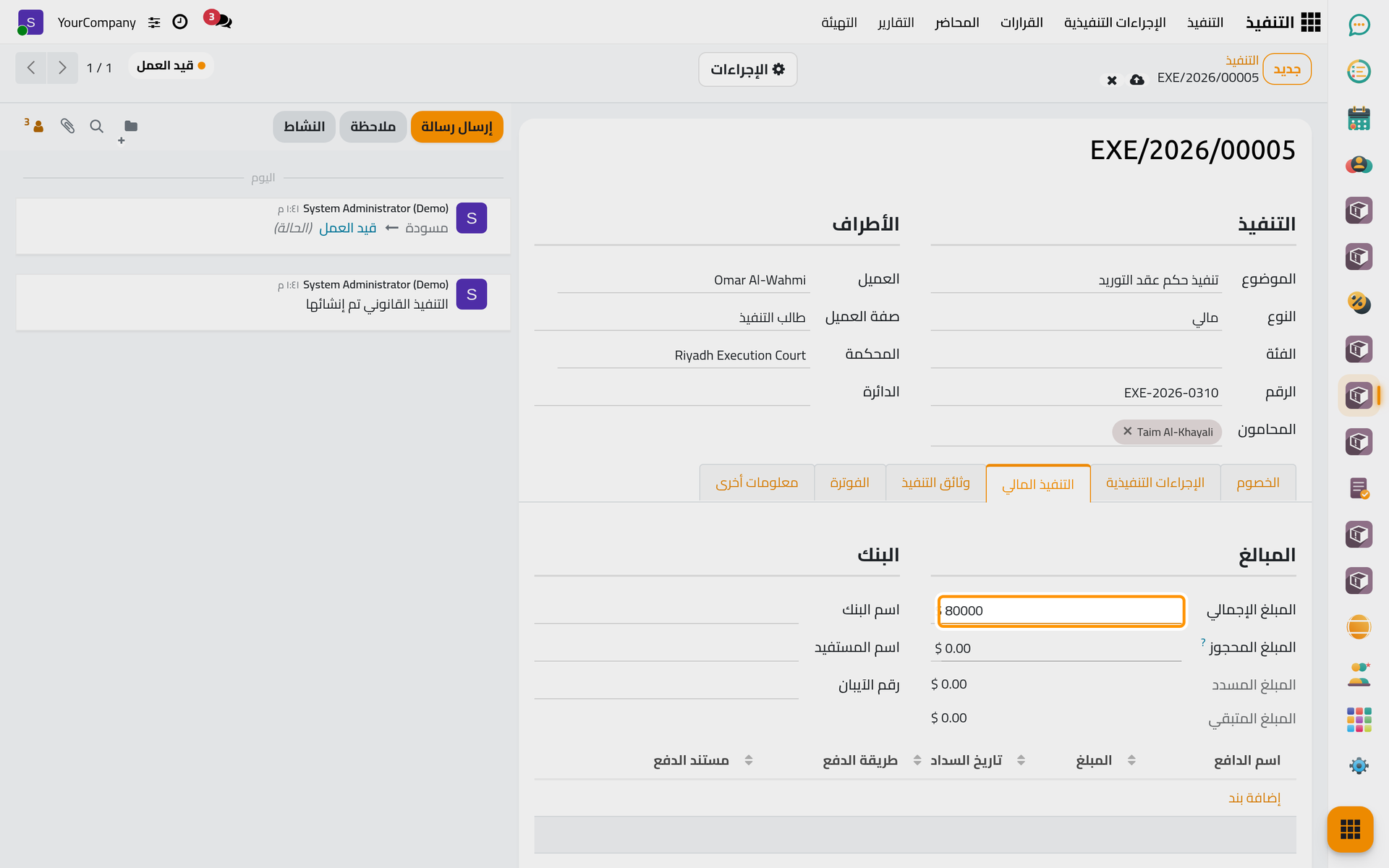The width and height of the screenshot is (1389, 868).
Task: Click the إرسال رسالة button
Action: [456, 127]
